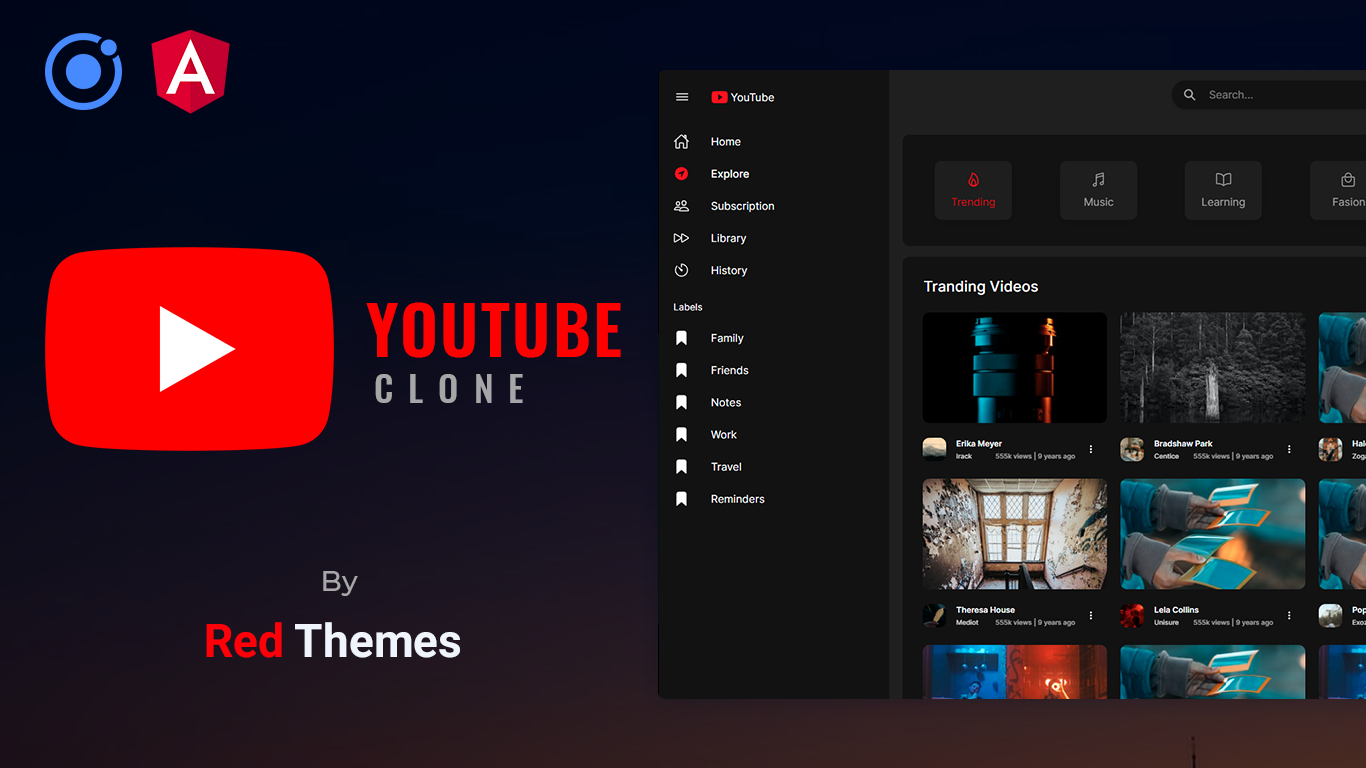Click the Family bookmark icon
The height and width of the screenshot is (768, 1366).
coord(681,338)
